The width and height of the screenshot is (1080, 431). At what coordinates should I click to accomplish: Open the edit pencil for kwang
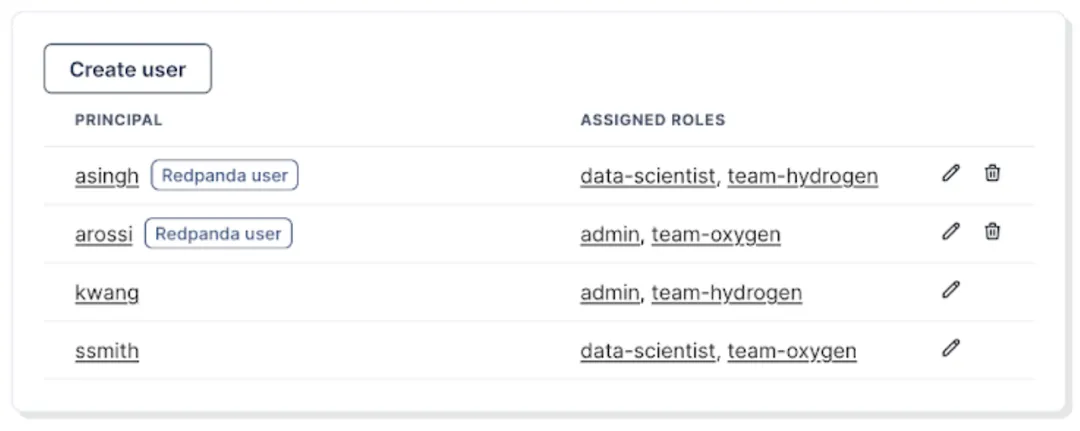tap(951, 290)
